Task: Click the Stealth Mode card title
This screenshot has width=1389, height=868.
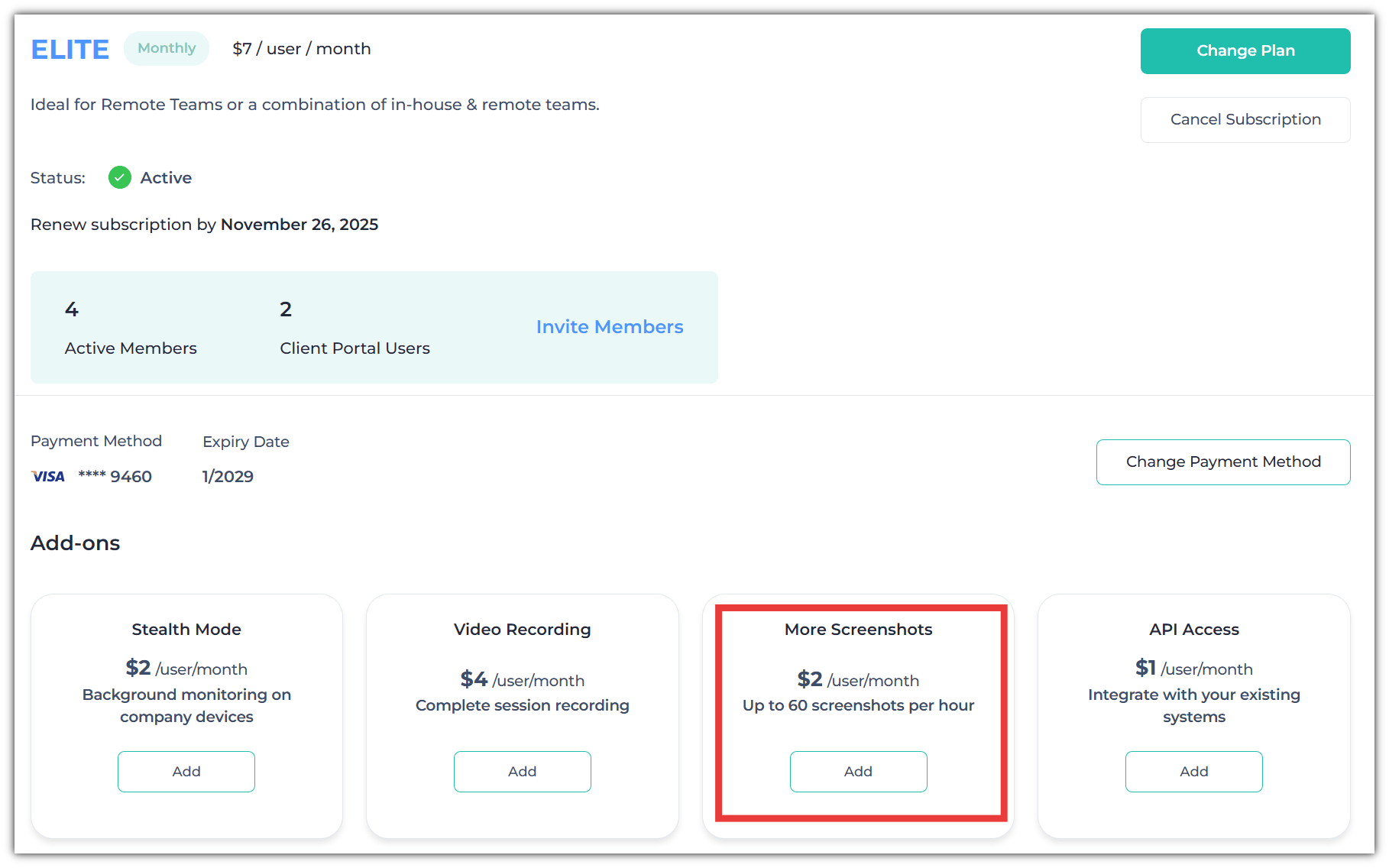Action: pyautogui.click(x=186, y=630)
